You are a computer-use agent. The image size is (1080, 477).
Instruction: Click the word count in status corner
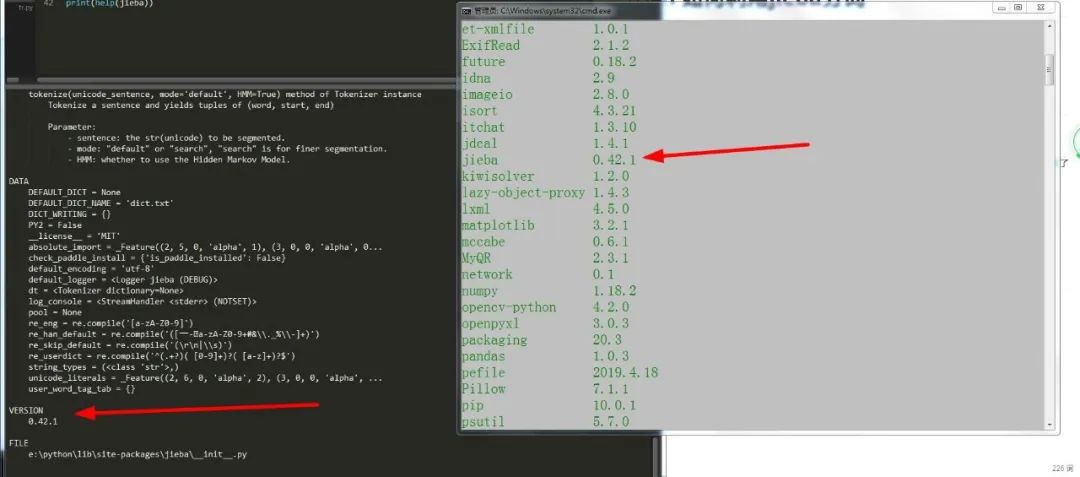(x=1061, y=468)
